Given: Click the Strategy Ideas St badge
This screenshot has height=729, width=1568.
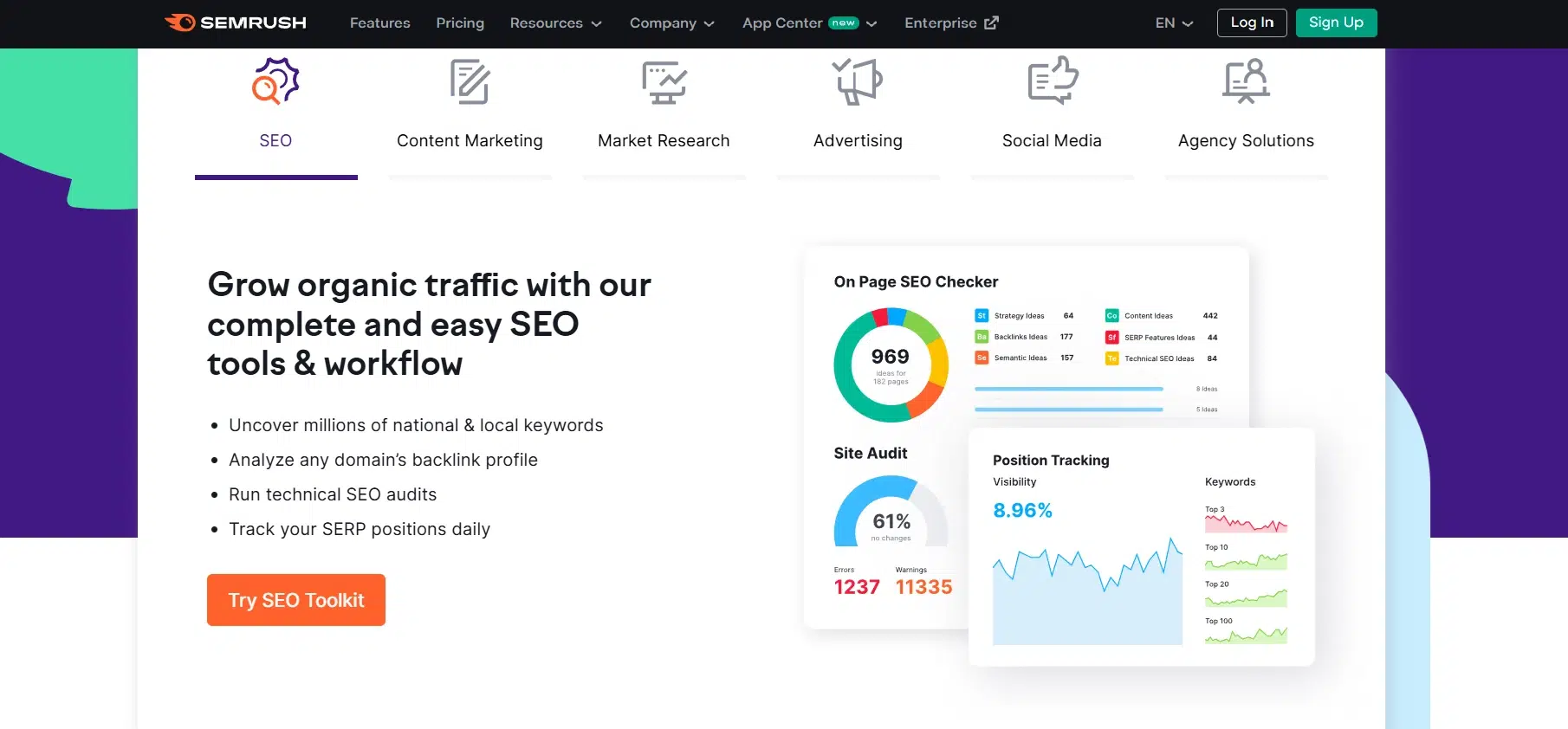Looking at the screenshot, I should click(982, 316).
